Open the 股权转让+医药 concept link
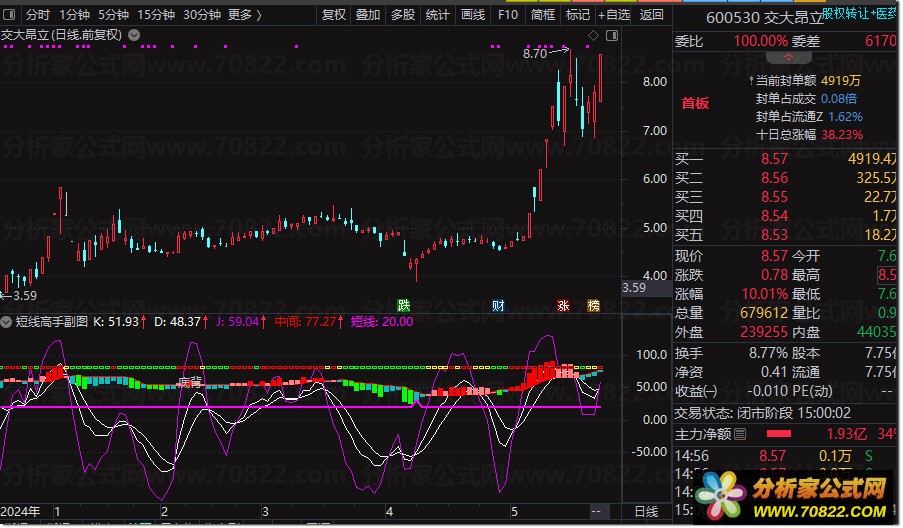 coord(859,13)
